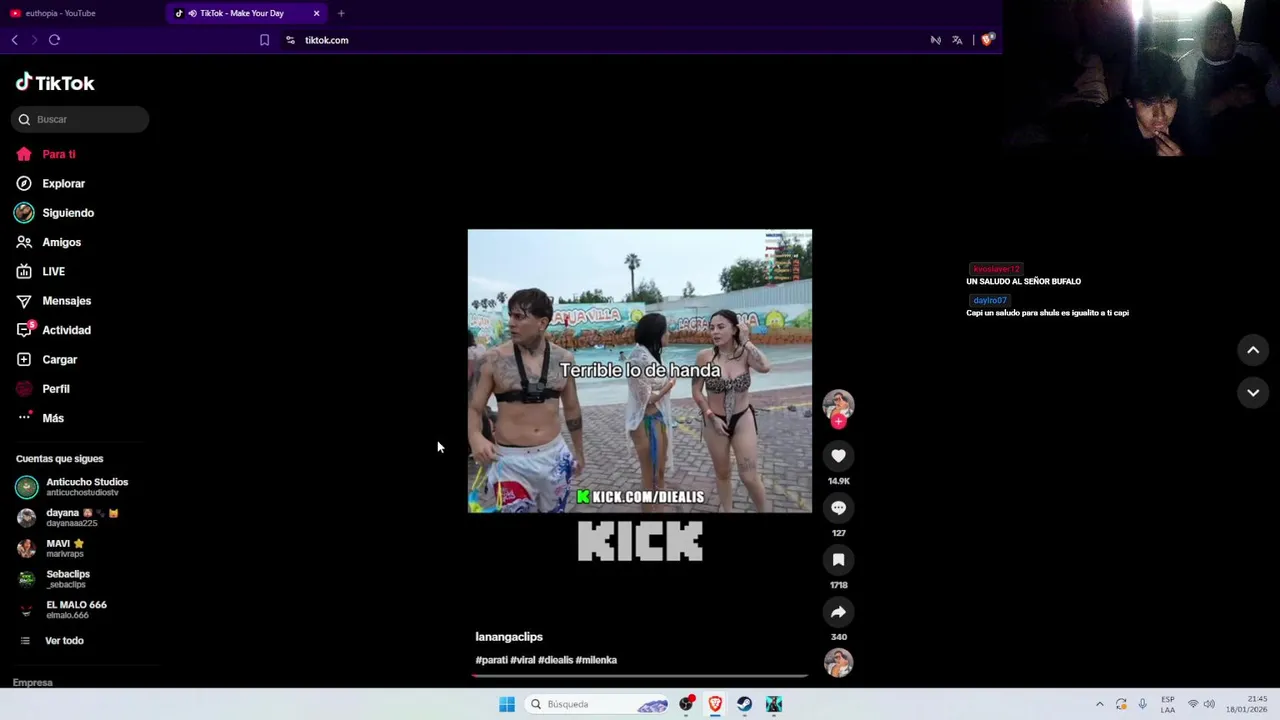Expand the Más menu
Image resolution: width=1280 pixels, height=720 pixels.
pyautogui.click(x=40, y=418)
